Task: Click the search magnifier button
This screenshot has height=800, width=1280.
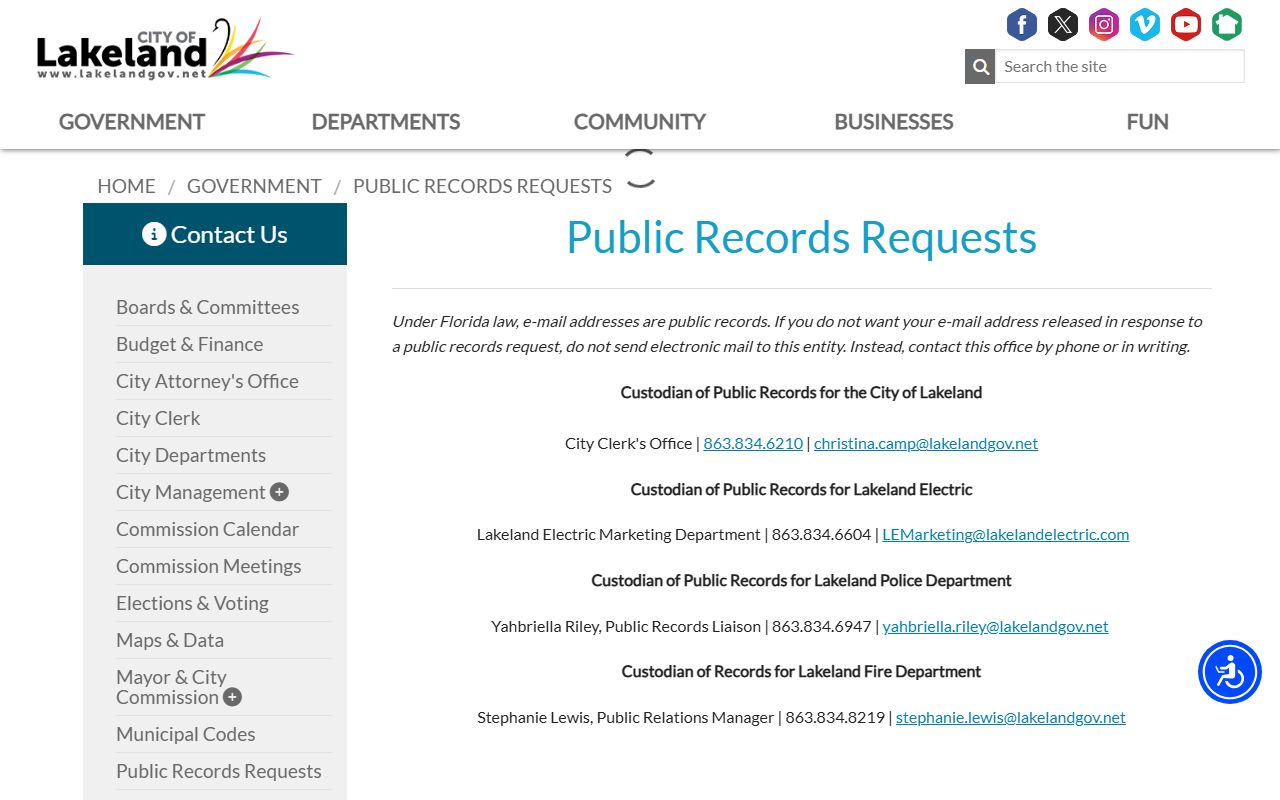Action: pos(980,67)
